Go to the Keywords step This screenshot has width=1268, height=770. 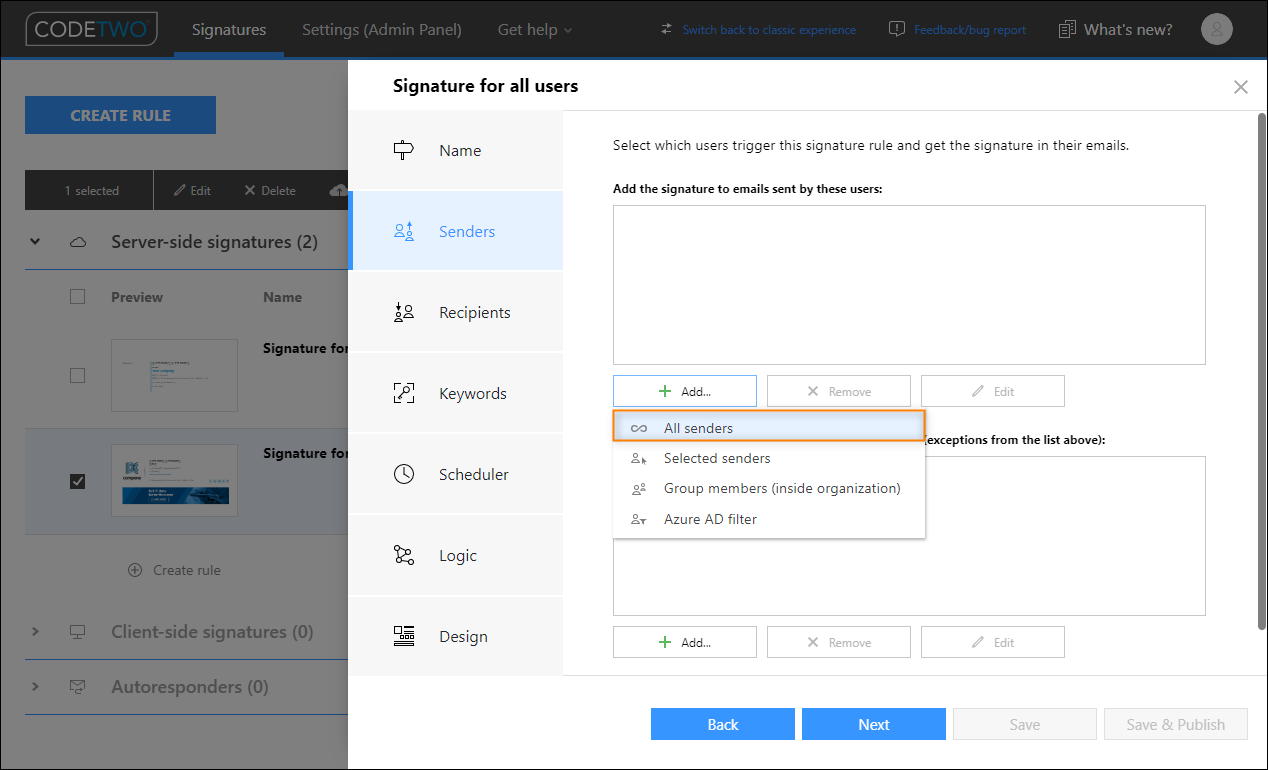pos(456,394)
